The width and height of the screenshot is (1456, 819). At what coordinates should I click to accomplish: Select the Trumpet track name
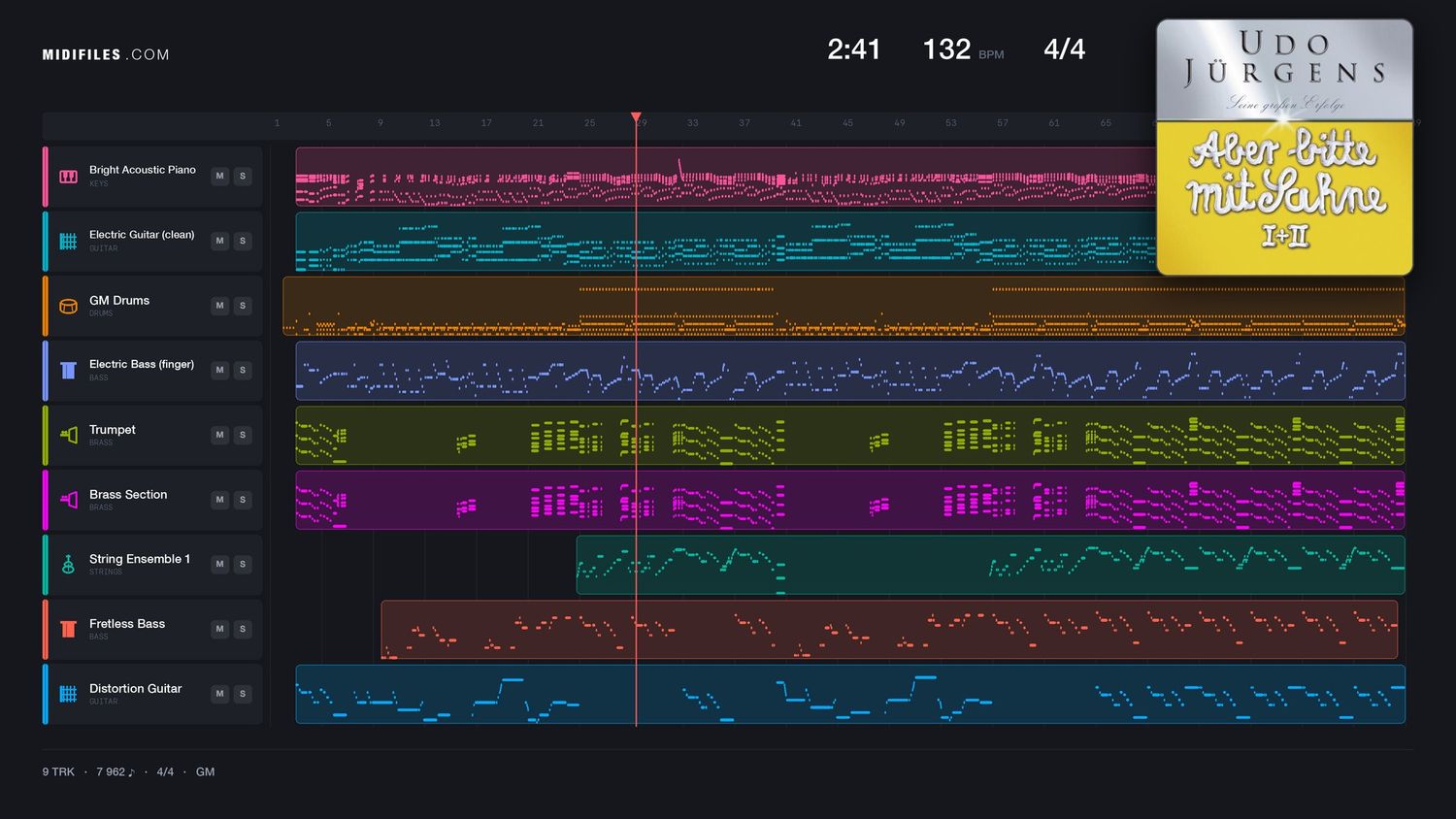click(113, 430)
